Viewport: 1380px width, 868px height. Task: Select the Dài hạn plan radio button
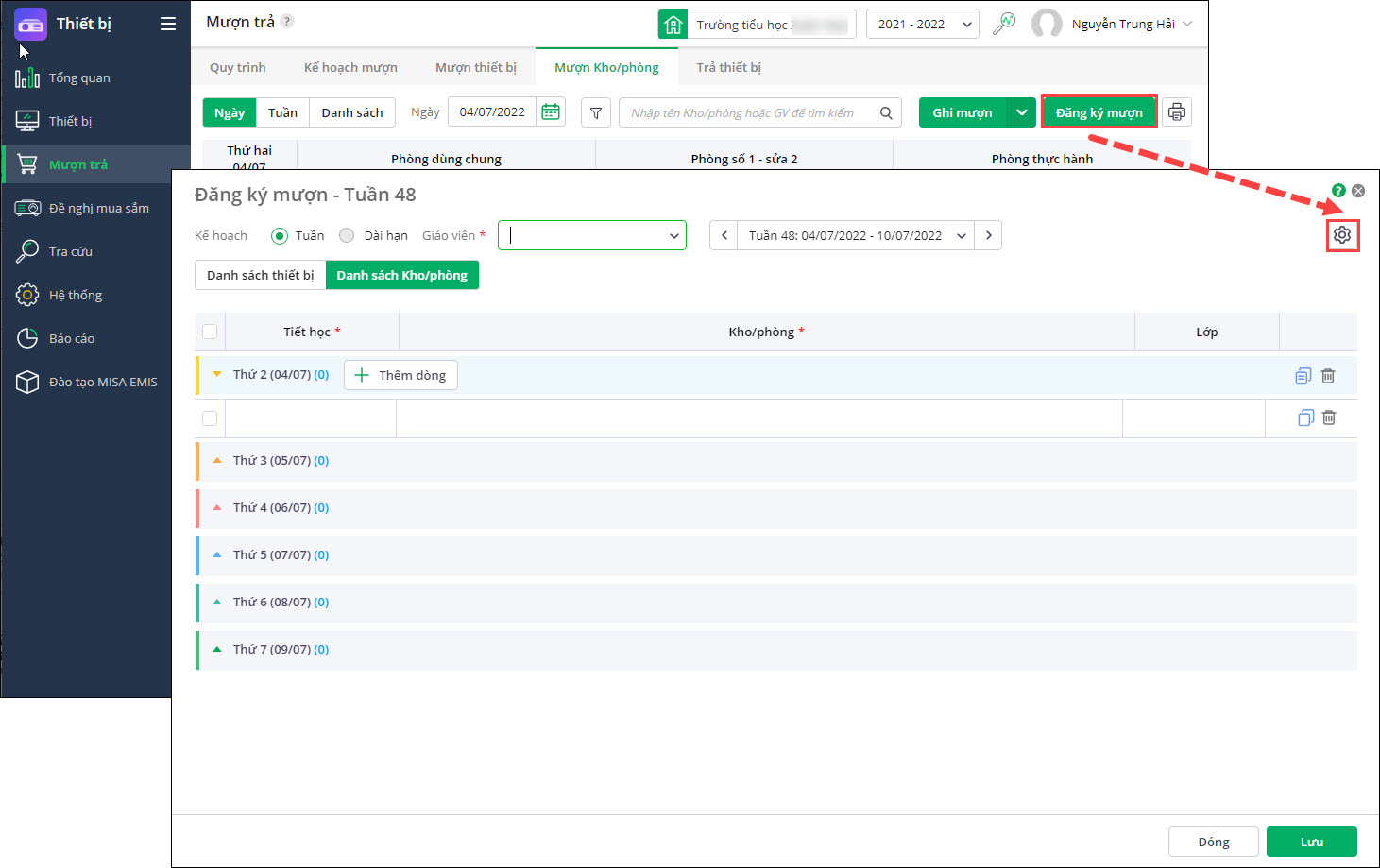pyautogui.click(x=347, y=235)
